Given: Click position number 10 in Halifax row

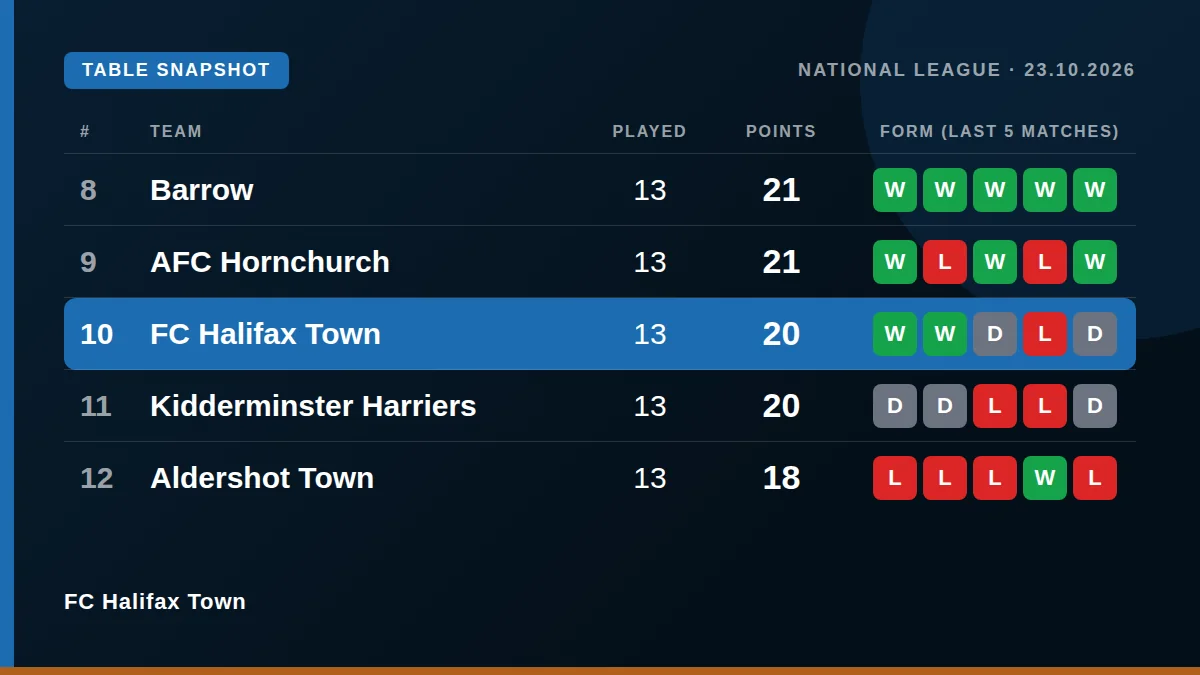Looking at the screenshot, I should (97, 334).
